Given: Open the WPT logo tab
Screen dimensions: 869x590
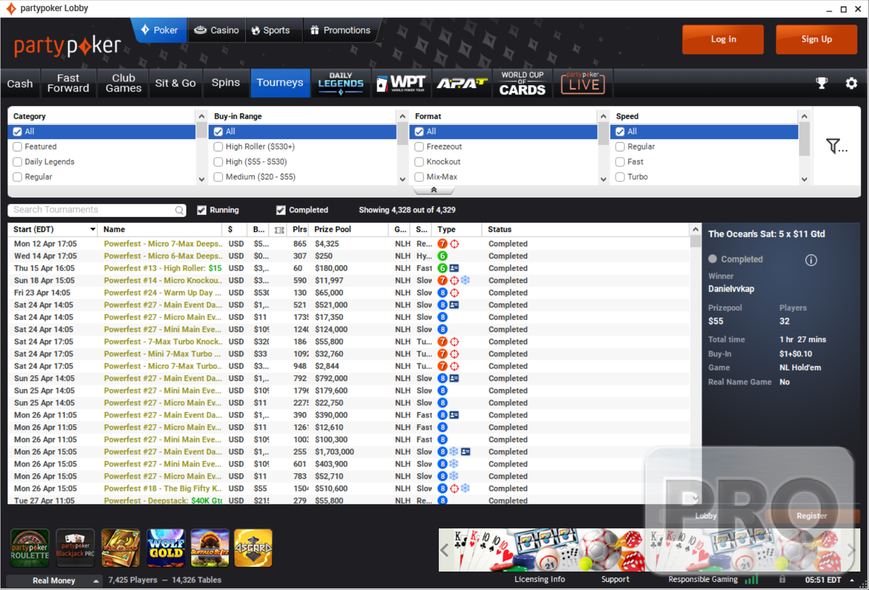Looking at the screenshot, I should pos(401,83).
